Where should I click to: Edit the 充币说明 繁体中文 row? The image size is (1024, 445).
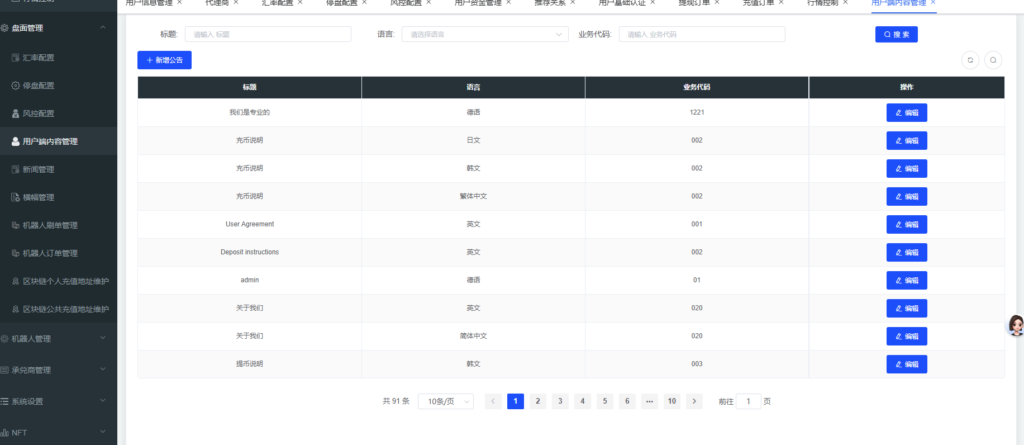point(906,196)
